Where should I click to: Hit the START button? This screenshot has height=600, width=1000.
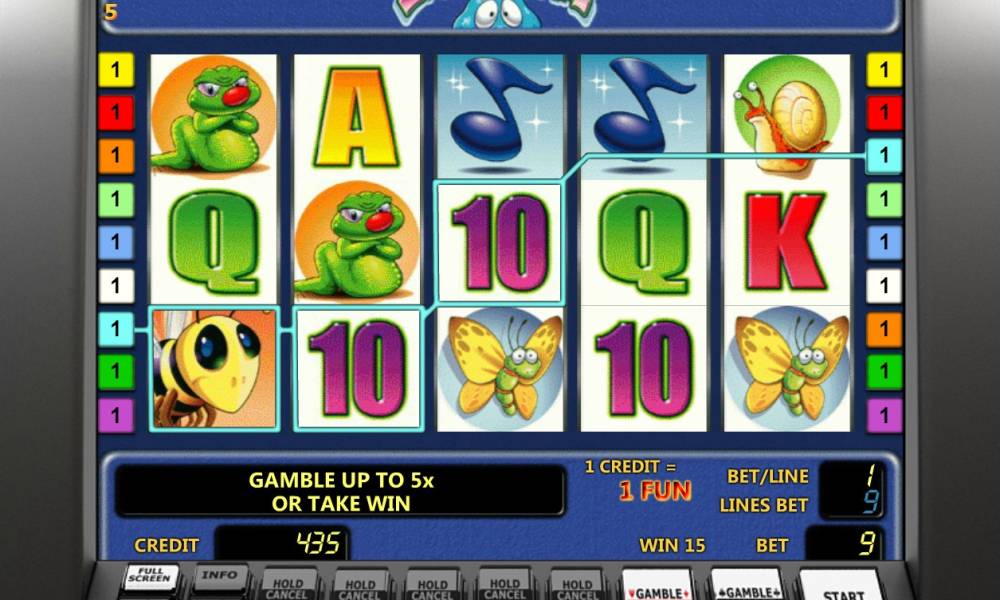pos(842,588)
